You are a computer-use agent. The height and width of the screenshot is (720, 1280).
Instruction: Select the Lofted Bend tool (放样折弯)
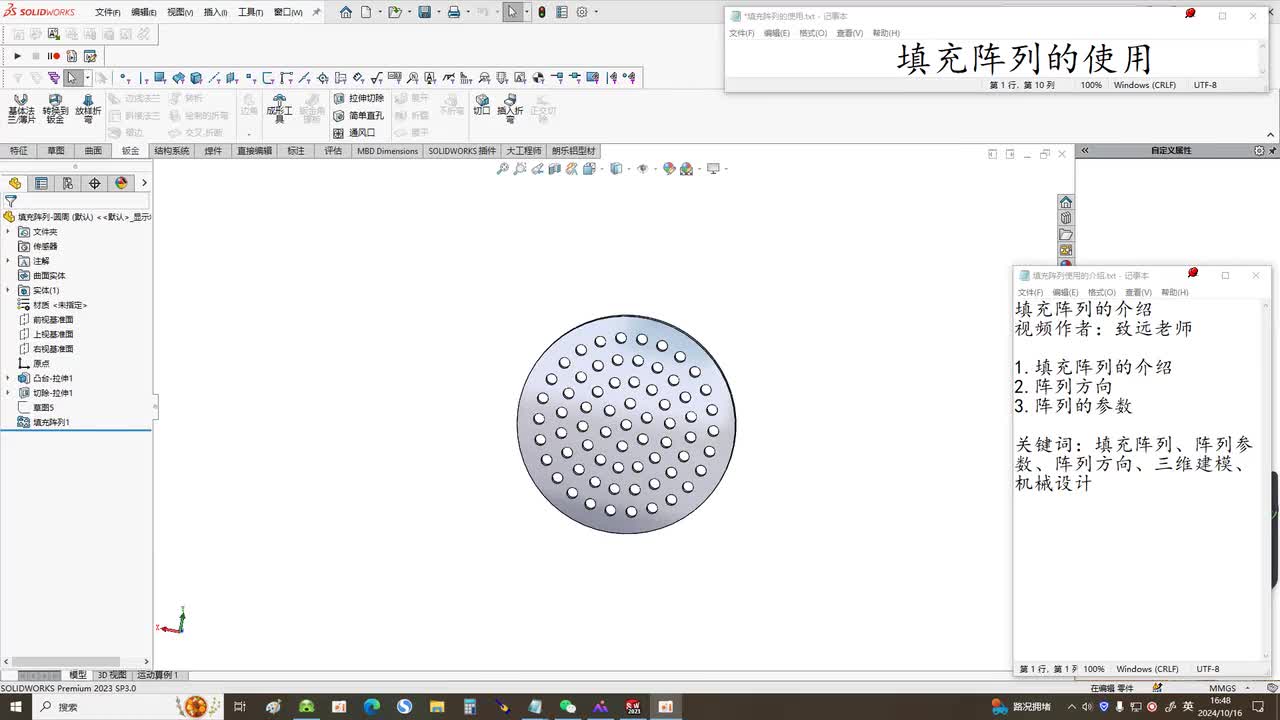(x=88, y=109)
